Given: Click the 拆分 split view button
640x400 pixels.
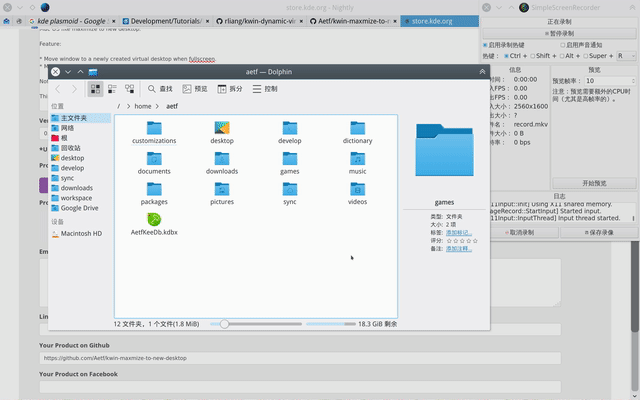Looking at the screenshot, I should 230,89.
